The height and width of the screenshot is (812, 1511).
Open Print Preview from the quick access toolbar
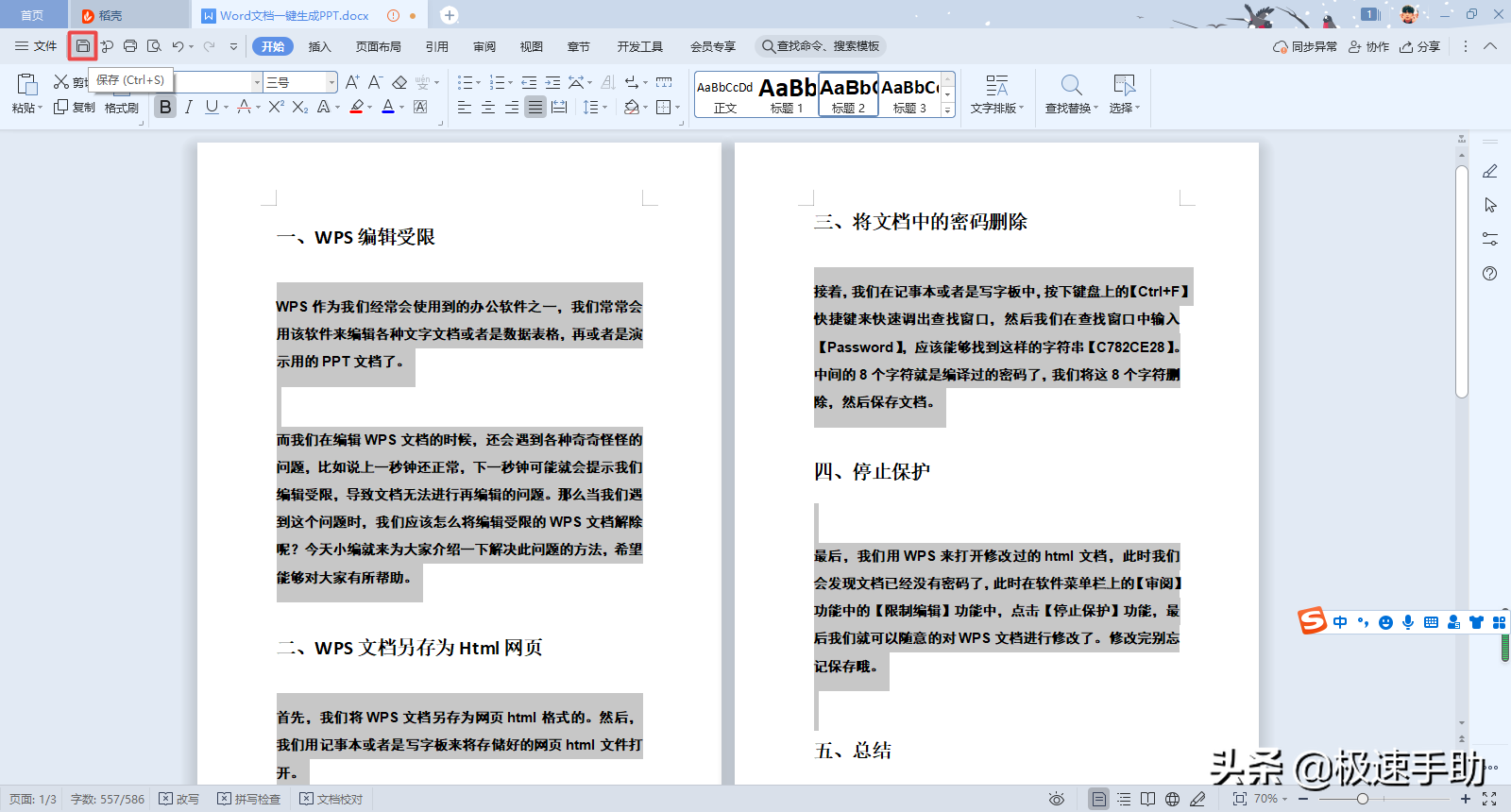tap(154, 46)
